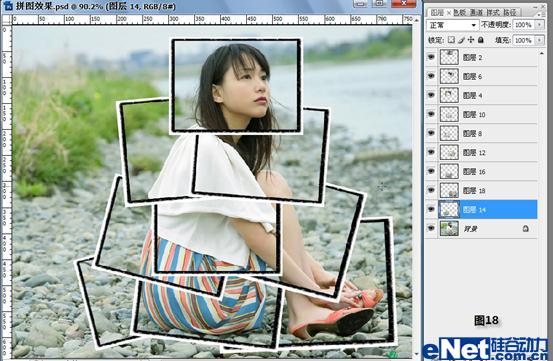Viewport: 553px width, 361px height.
Task: Select 图层 8 thumbnail
Action: pos(449,133)
